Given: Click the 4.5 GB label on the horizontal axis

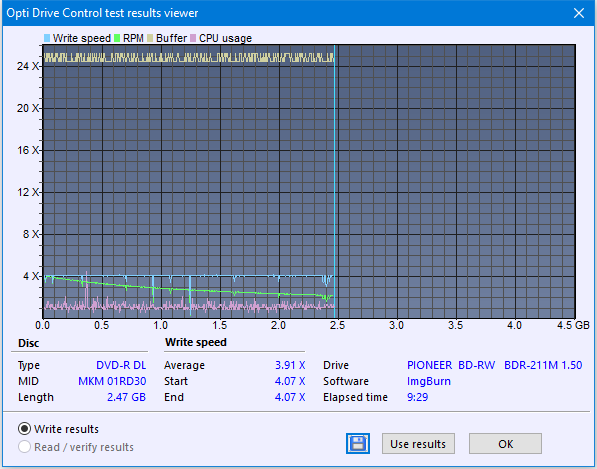Looking at the screenshot, I should point(573,325).
